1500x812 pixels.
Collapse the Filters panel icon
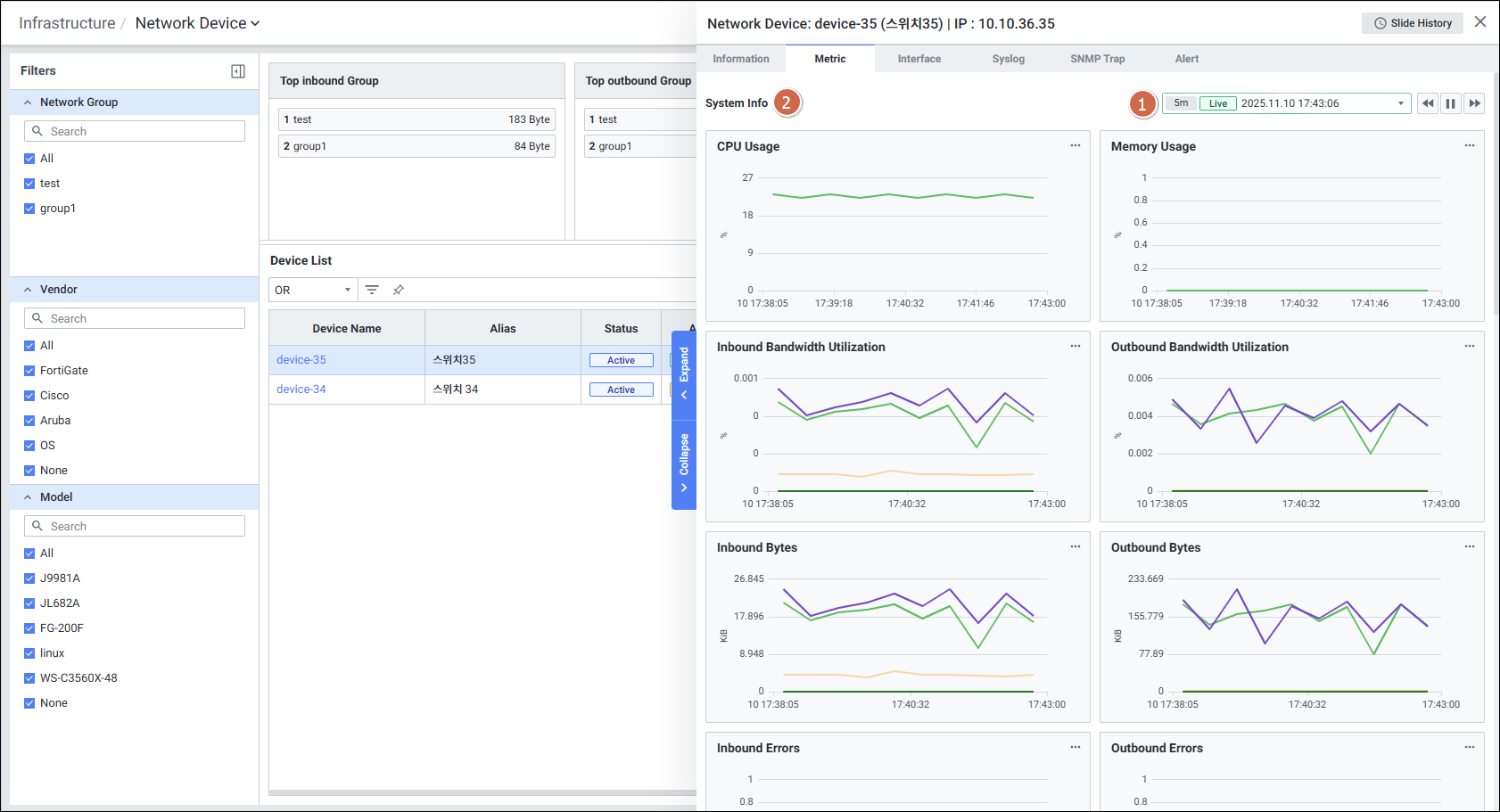pos(238,71)
